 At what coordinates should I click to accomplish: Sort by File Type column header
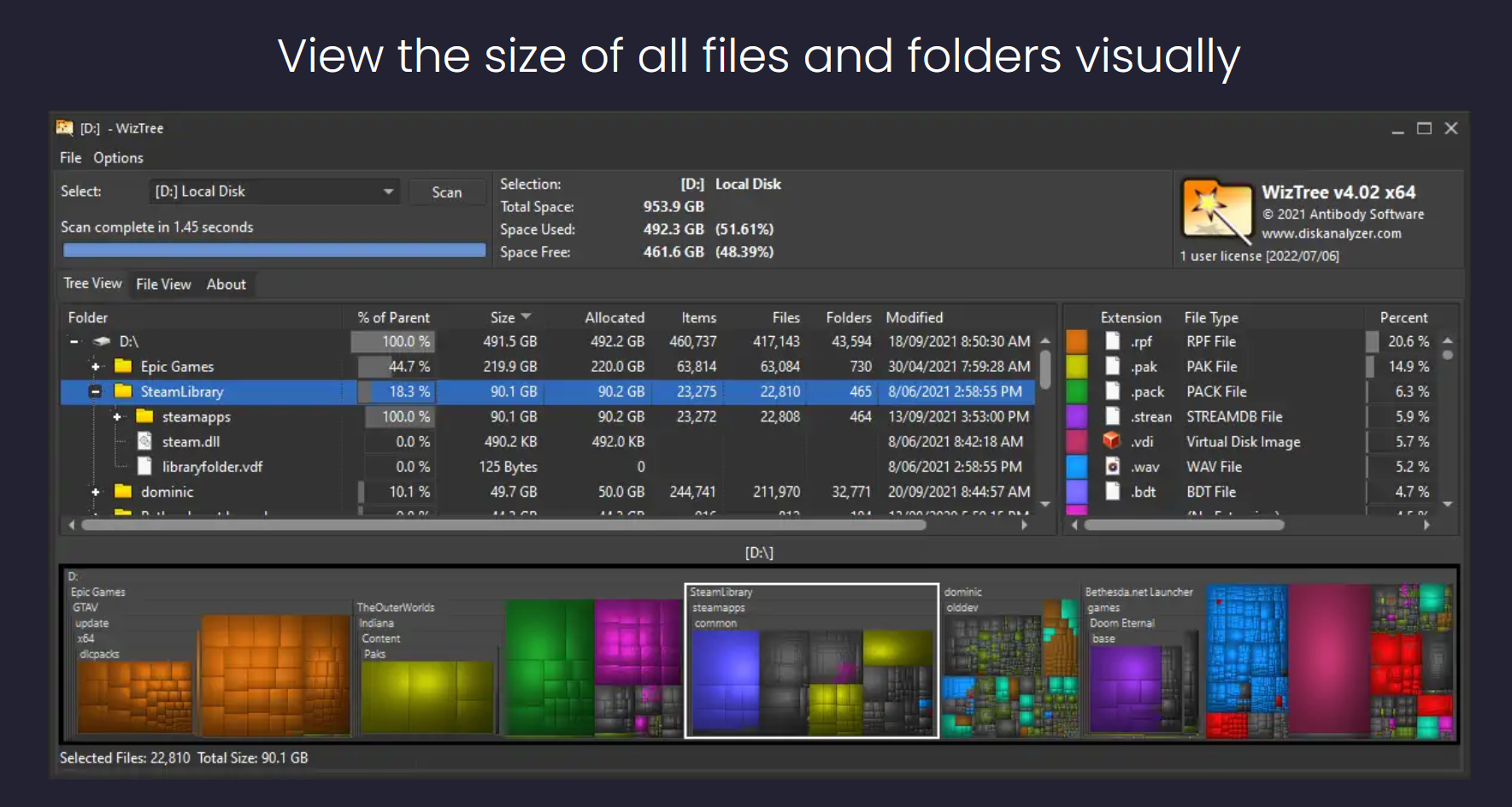point(1210,317)
